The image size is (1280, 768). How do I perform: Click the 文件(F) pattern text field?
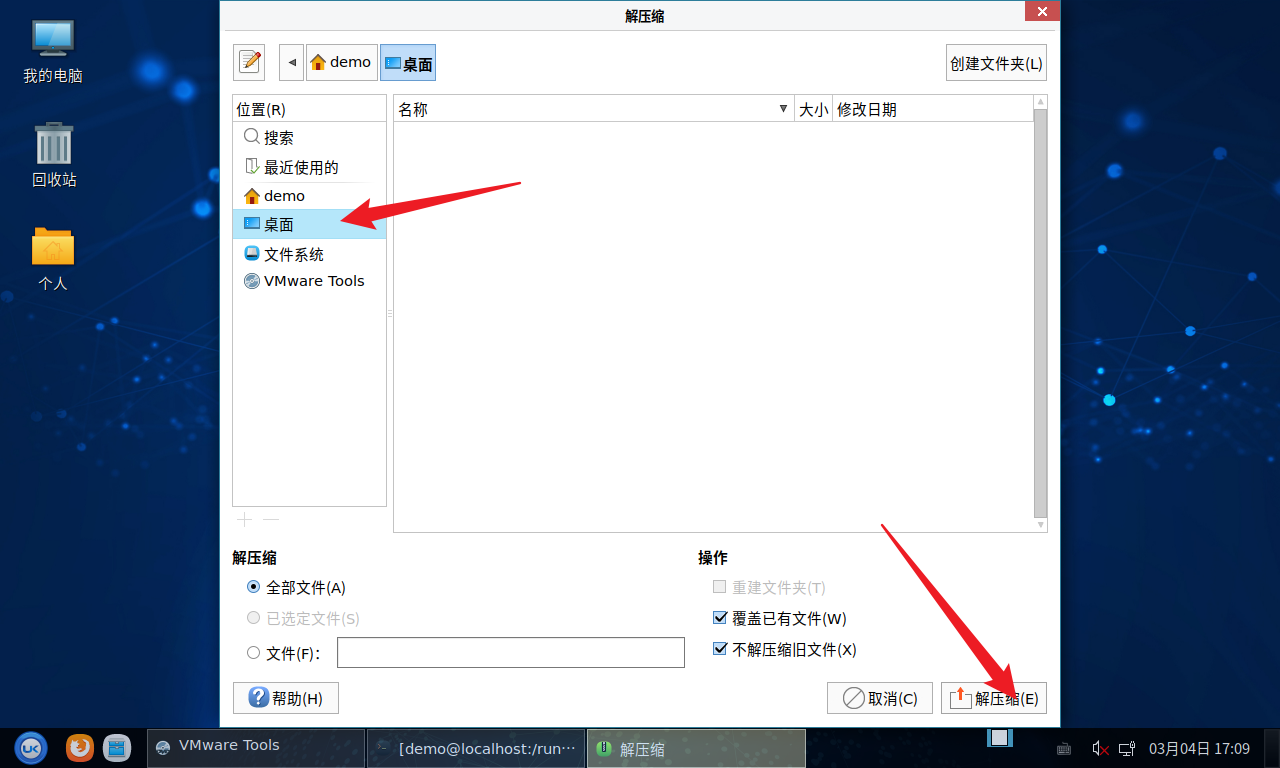pyautogui.click(x=511, y=652)
